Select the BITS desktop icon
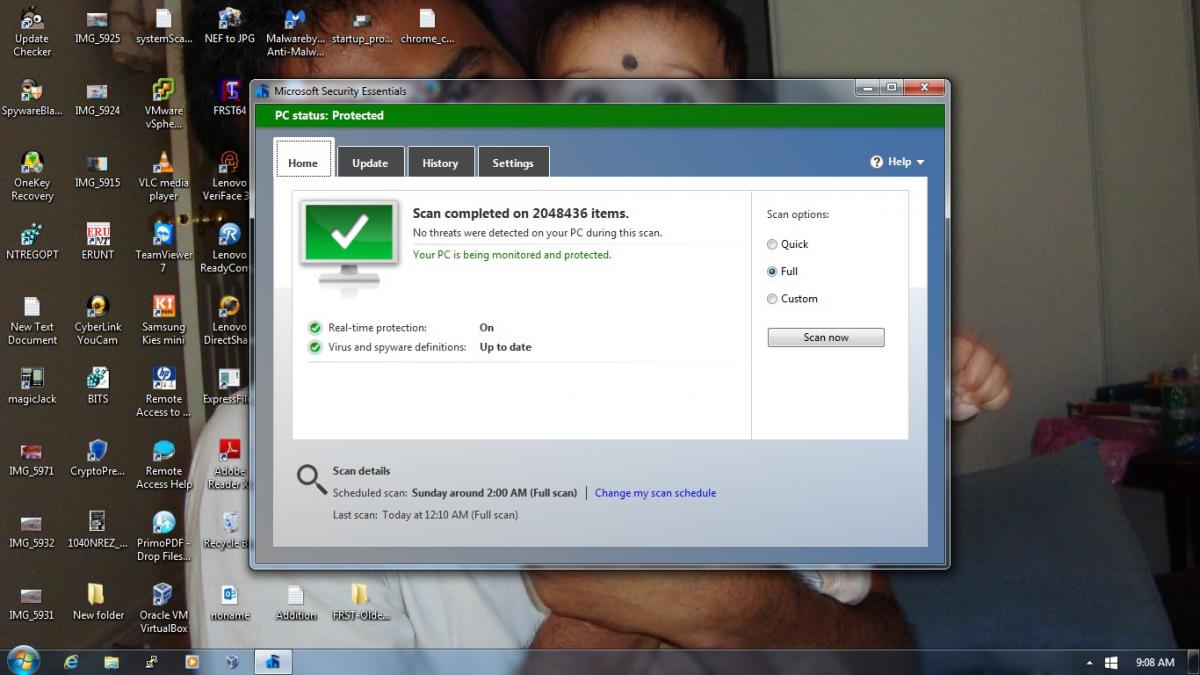 pos(98,385)
